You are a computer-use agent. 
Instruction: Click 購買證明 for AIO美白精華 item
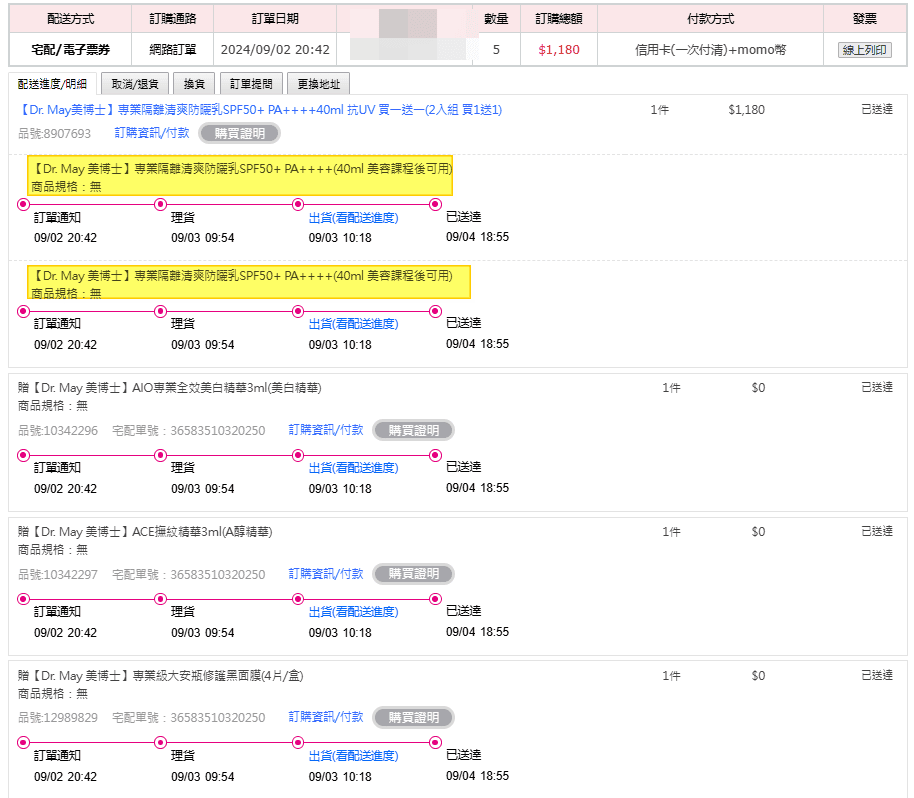click(x=413, y=431)
